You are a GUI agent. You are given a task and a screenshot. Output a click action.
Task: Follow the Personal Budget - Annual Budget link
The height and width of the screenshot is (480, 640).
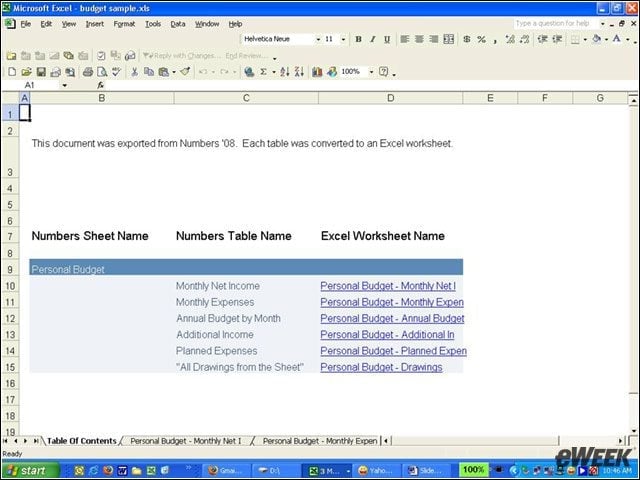pyautogui.click(x=392, y=318)
